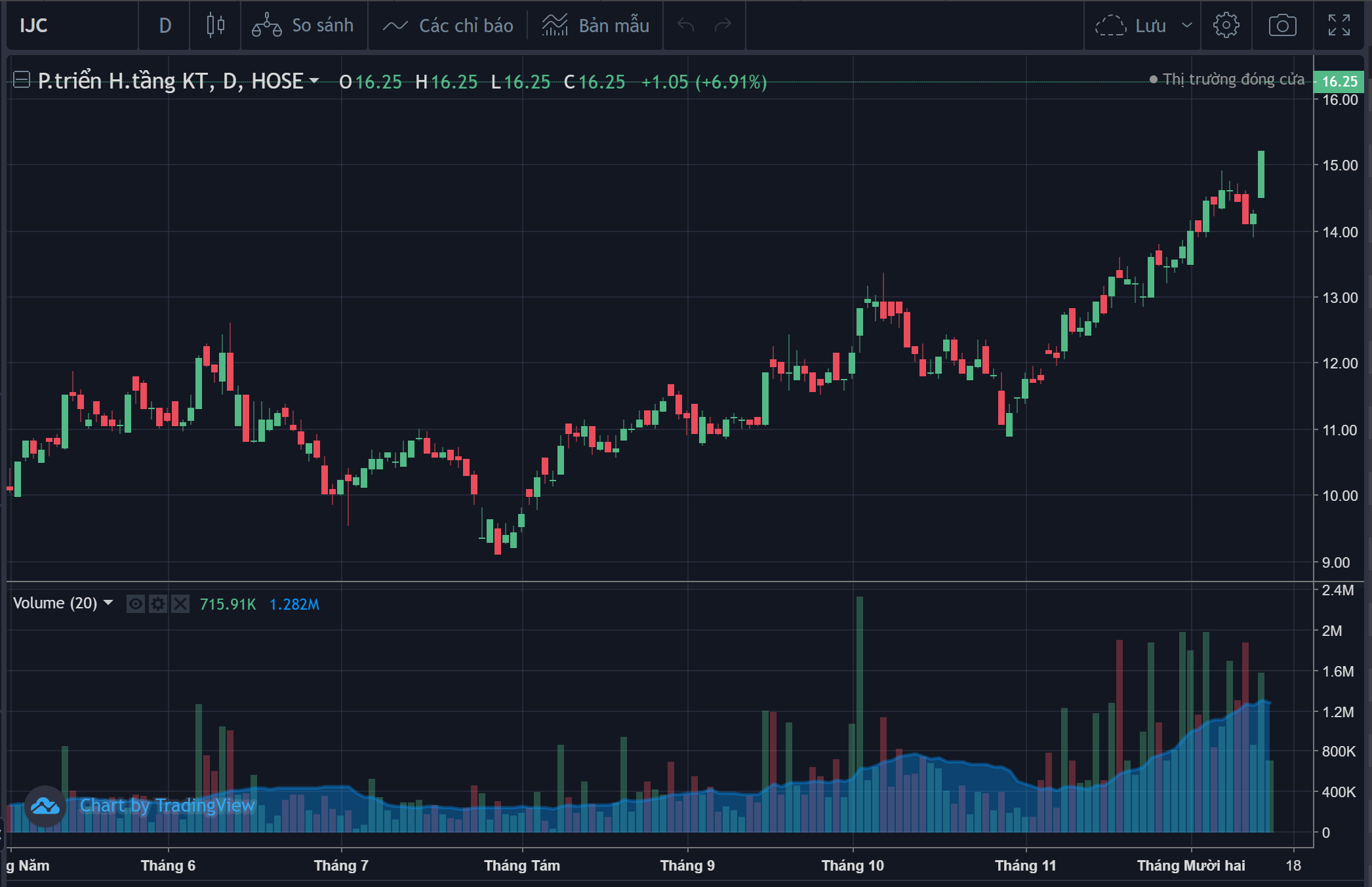The image size is (1372, 887).
Task: Change the D time interval
Action: 165,26
